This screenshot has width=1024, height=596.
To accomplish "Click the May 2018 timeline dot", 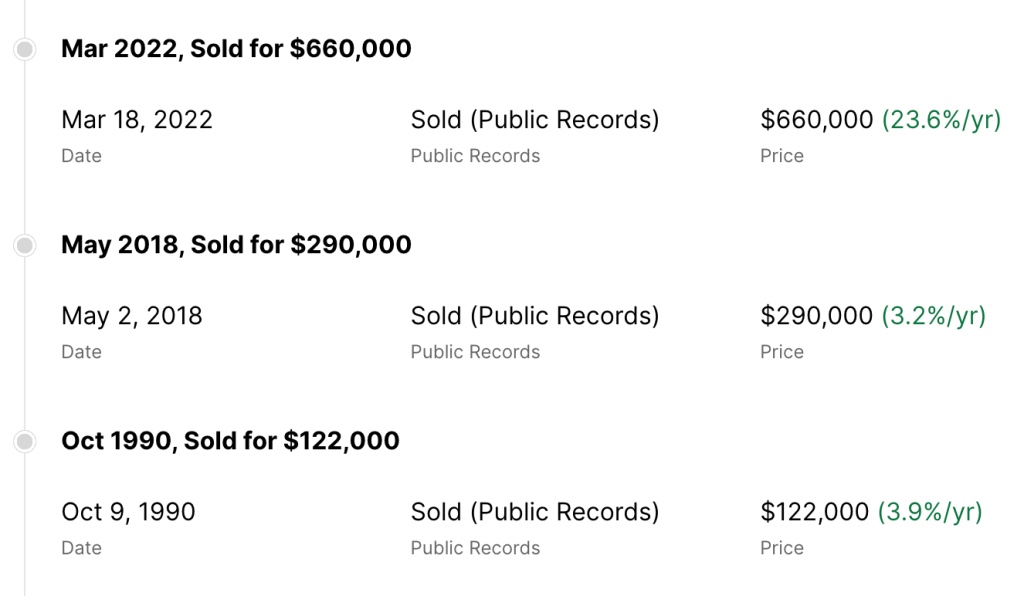I will coord(25,245).
